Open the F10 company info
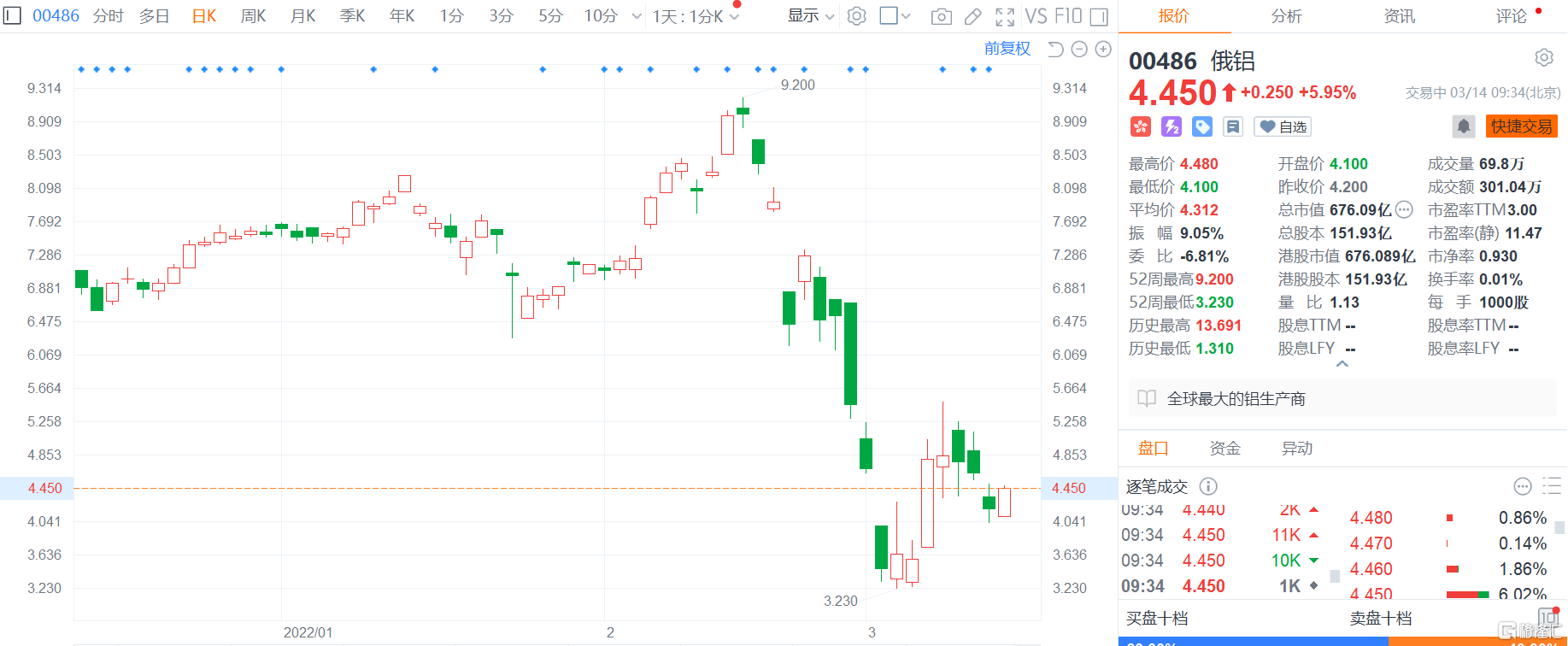 pos(1068,16)
